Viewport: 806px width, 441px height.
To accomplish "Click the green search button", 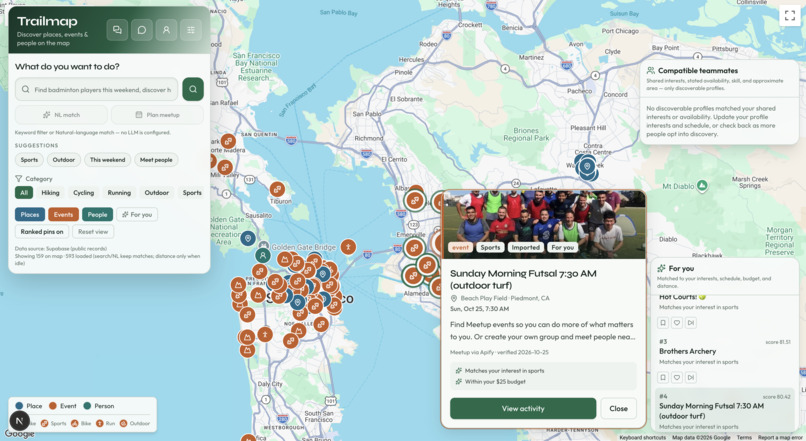I will point(193,89).
